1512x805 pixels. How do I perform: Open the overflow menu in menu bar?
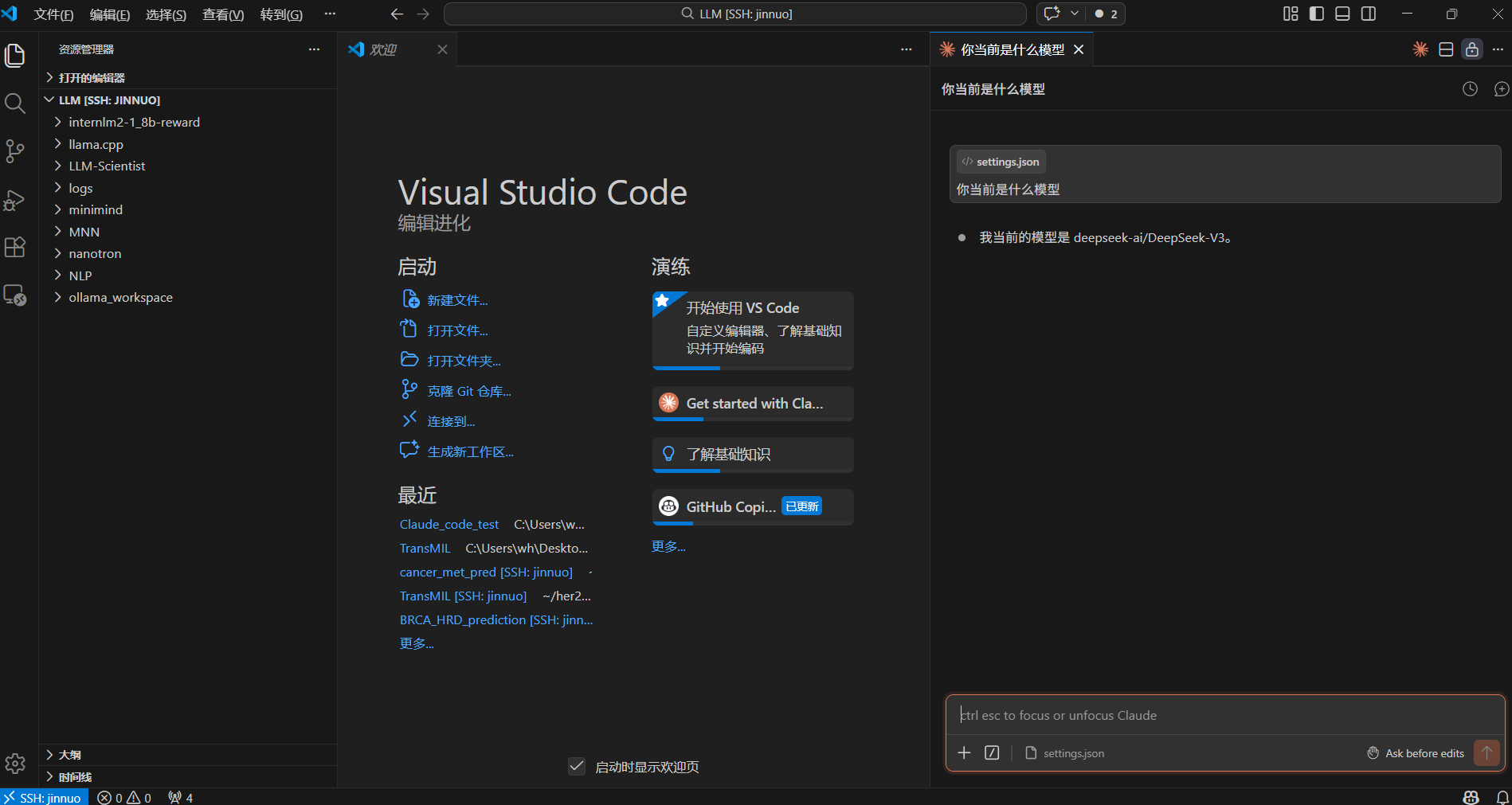tap(330, 14)
